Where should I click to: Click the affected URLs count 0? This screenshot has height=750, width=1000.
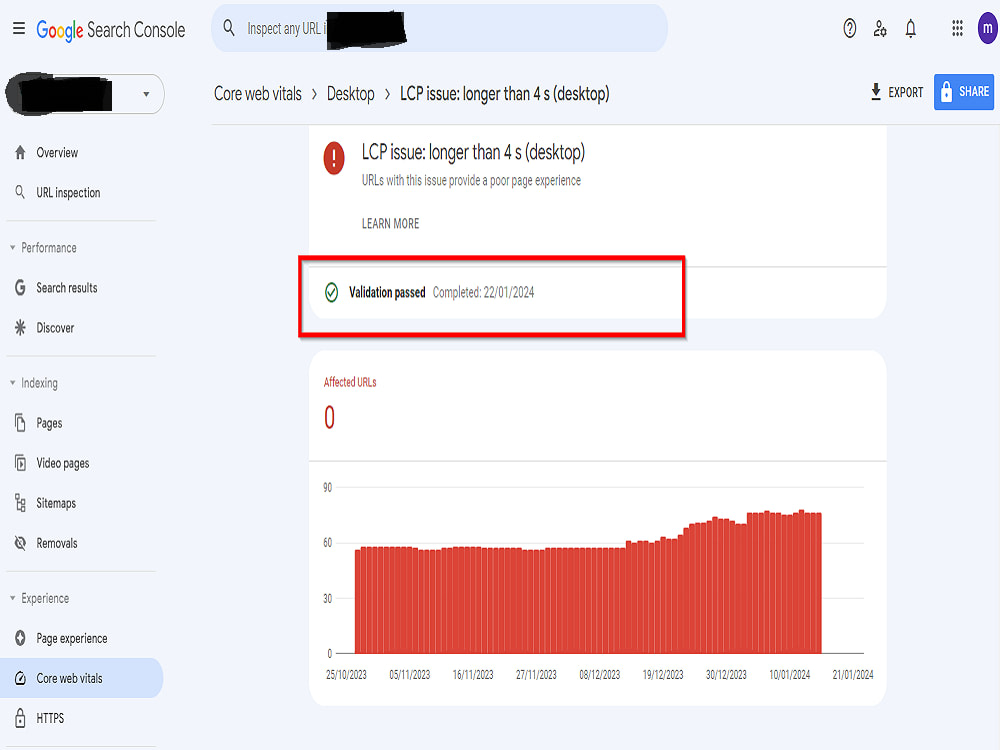coord(329,418)
